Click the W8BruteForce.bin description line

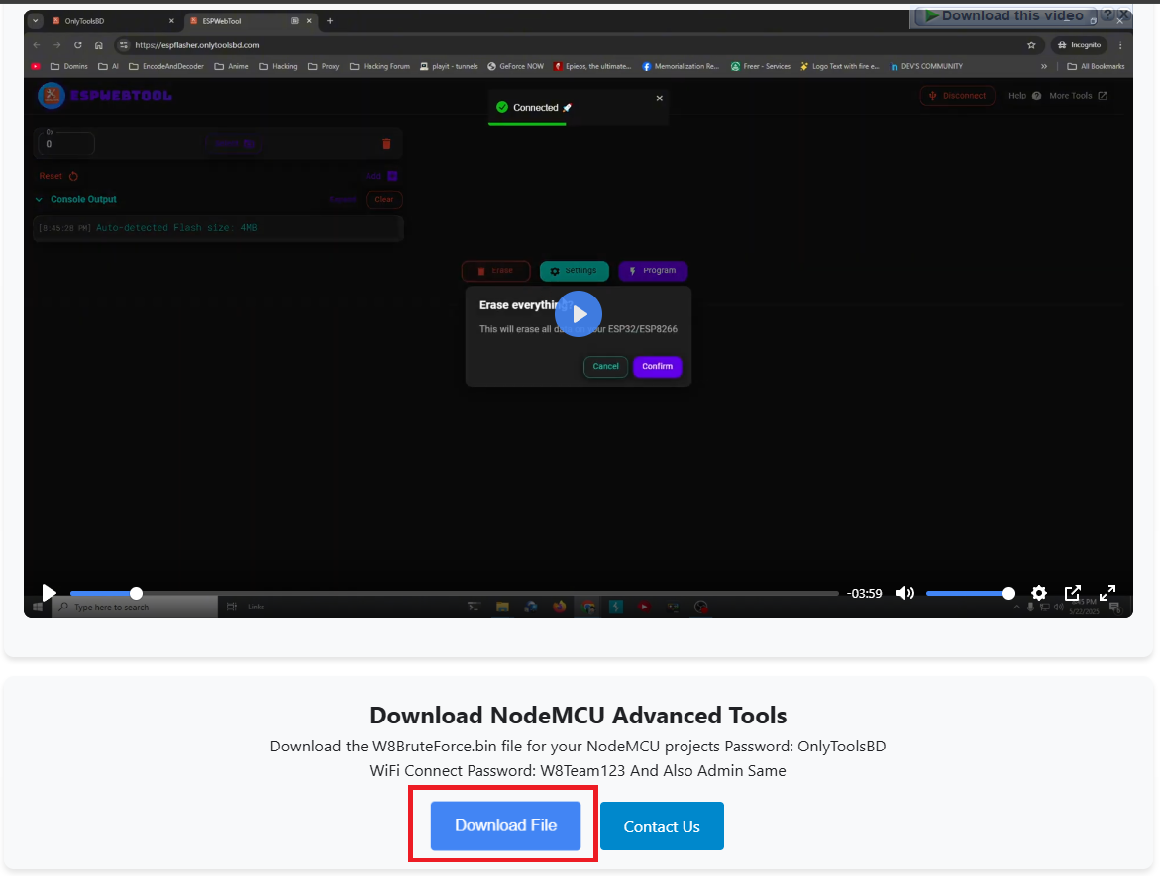579,746
